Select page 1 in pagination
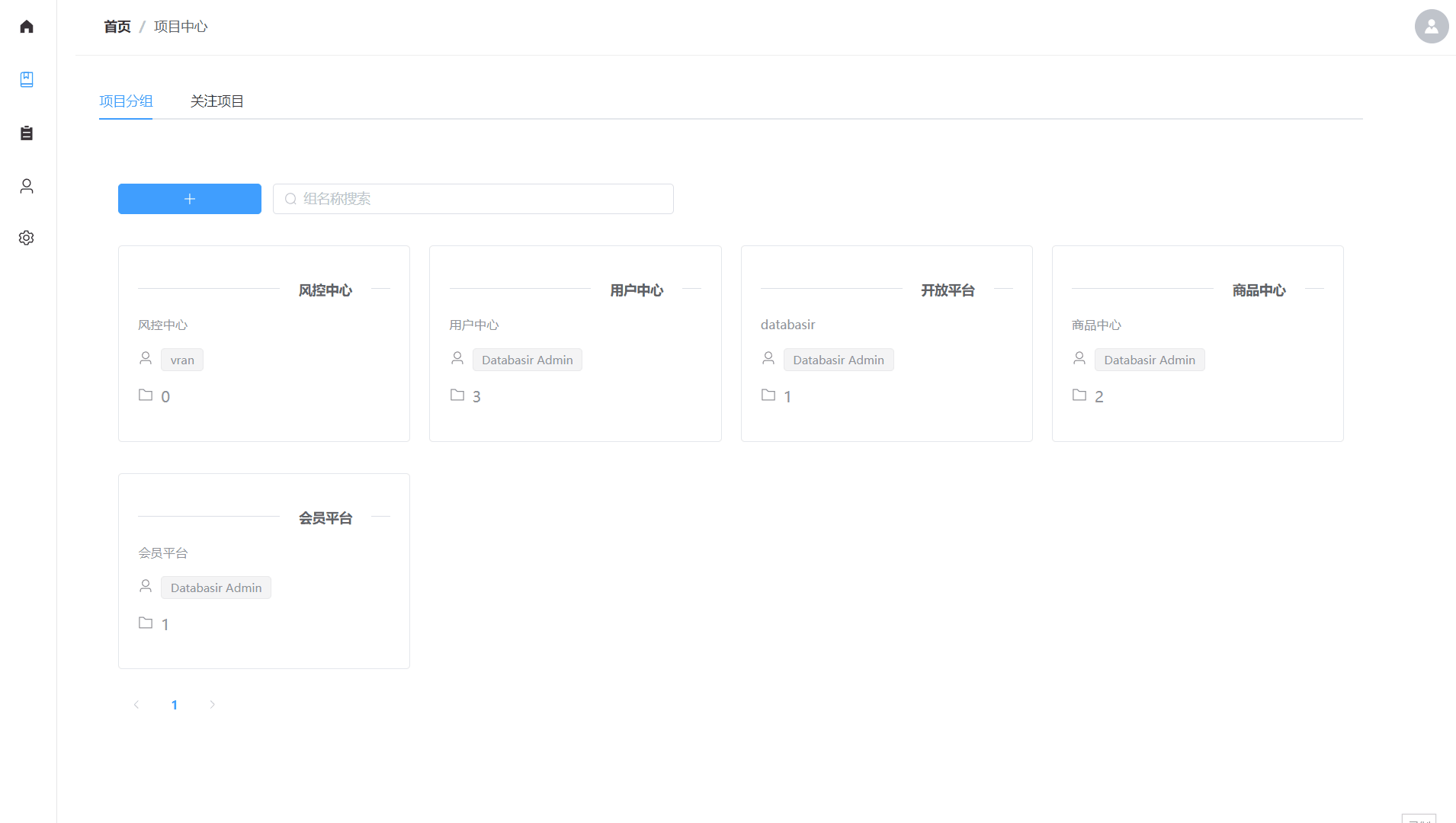1456x823 pixels. 175,705
